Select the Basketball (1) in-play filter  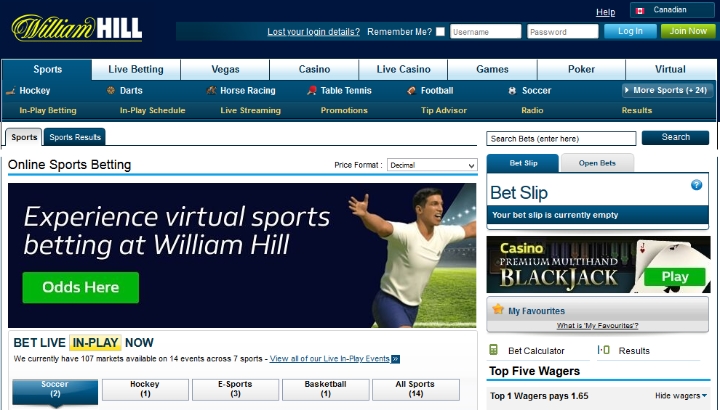[x=326, y=389]
